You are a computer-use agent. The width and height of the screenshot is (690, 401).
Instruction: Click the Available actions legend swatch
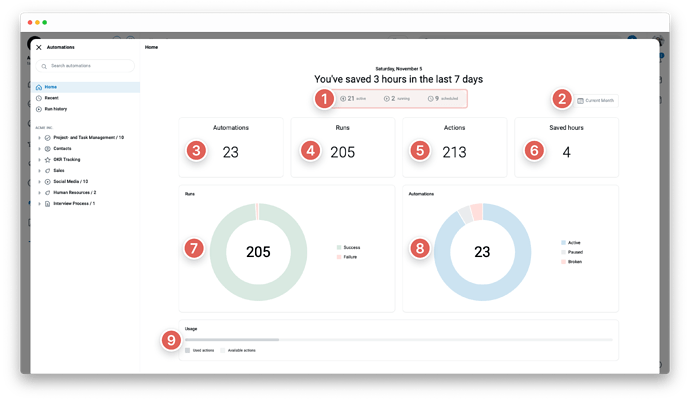(223, 350)
